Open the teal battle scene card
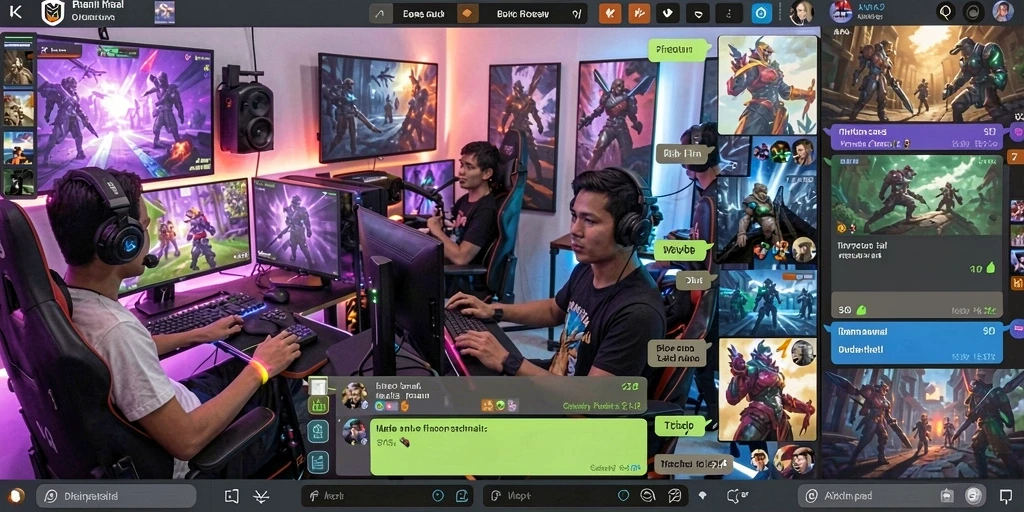Image resolution: width=1024 pixels, height=512 pixels. point(767,303)
